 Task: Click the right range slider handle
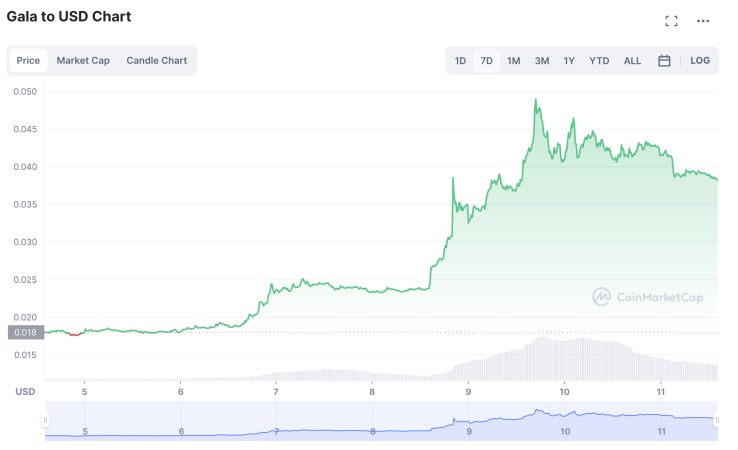[x=716, y=421]
